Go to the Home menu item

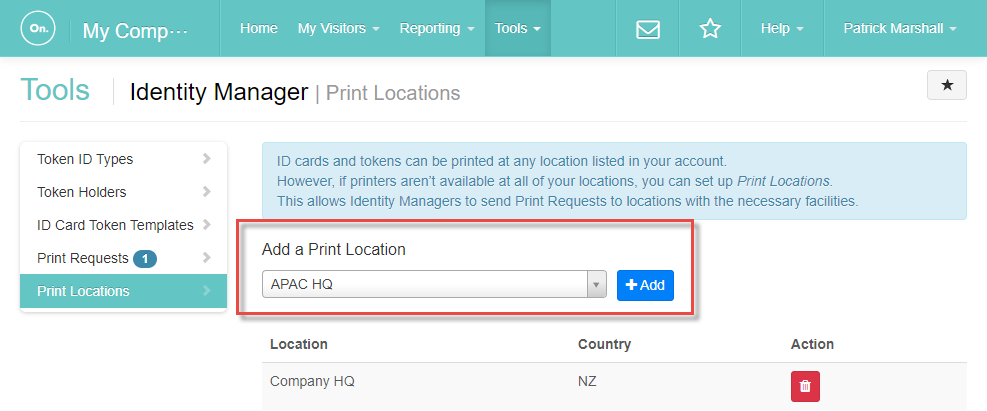click(259, 28)
